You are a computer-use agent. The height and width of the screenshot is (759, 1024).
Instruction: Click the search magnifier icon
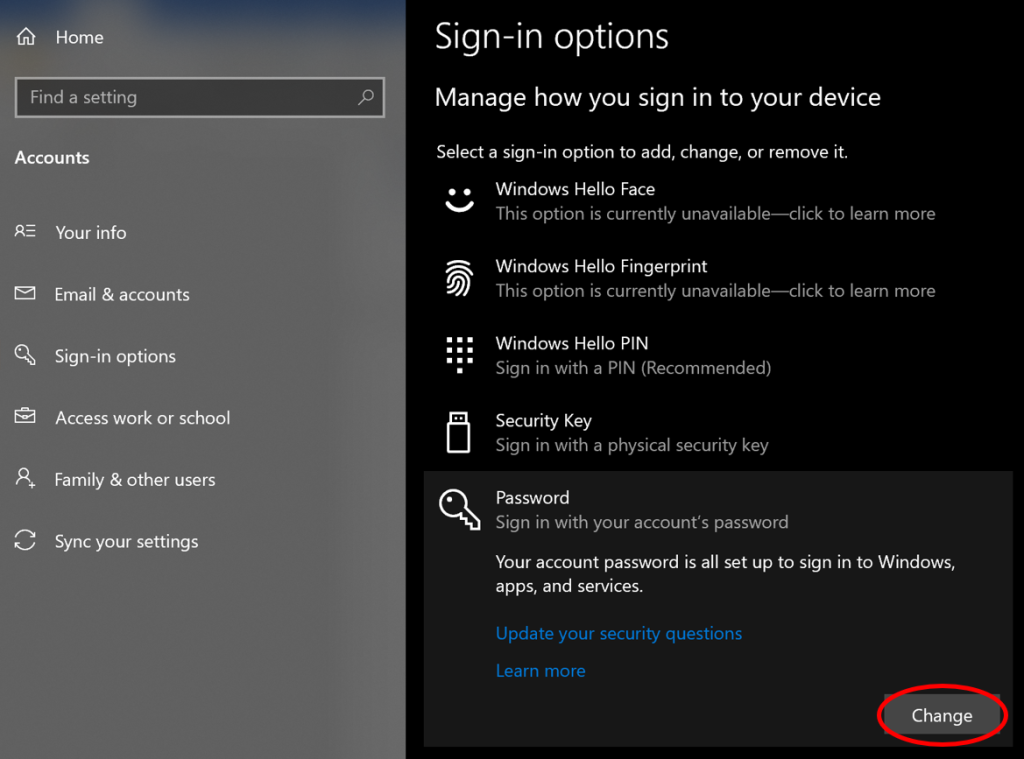pyautogui.click(x=366, y=97)
